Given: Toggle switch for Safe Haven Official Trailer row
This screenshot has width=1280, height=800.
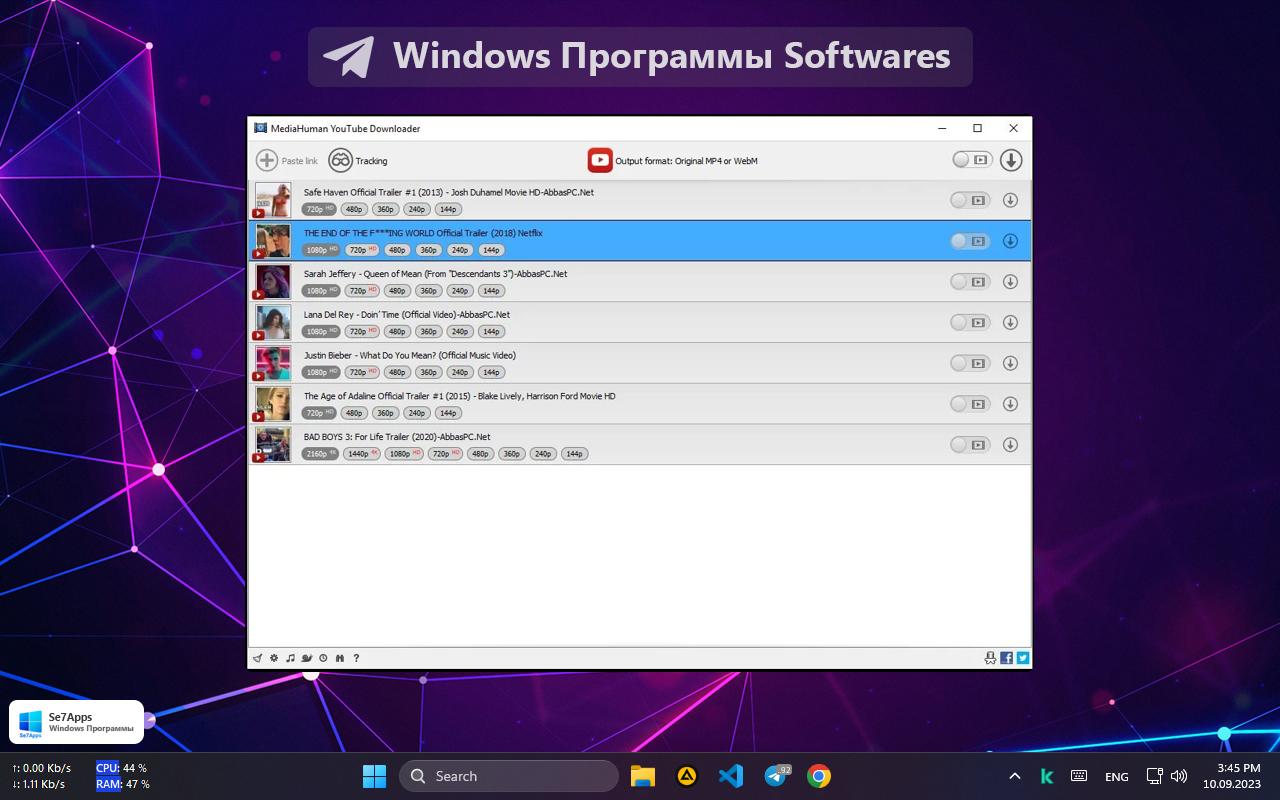Looking at the screenshot, I should point(970,200).
